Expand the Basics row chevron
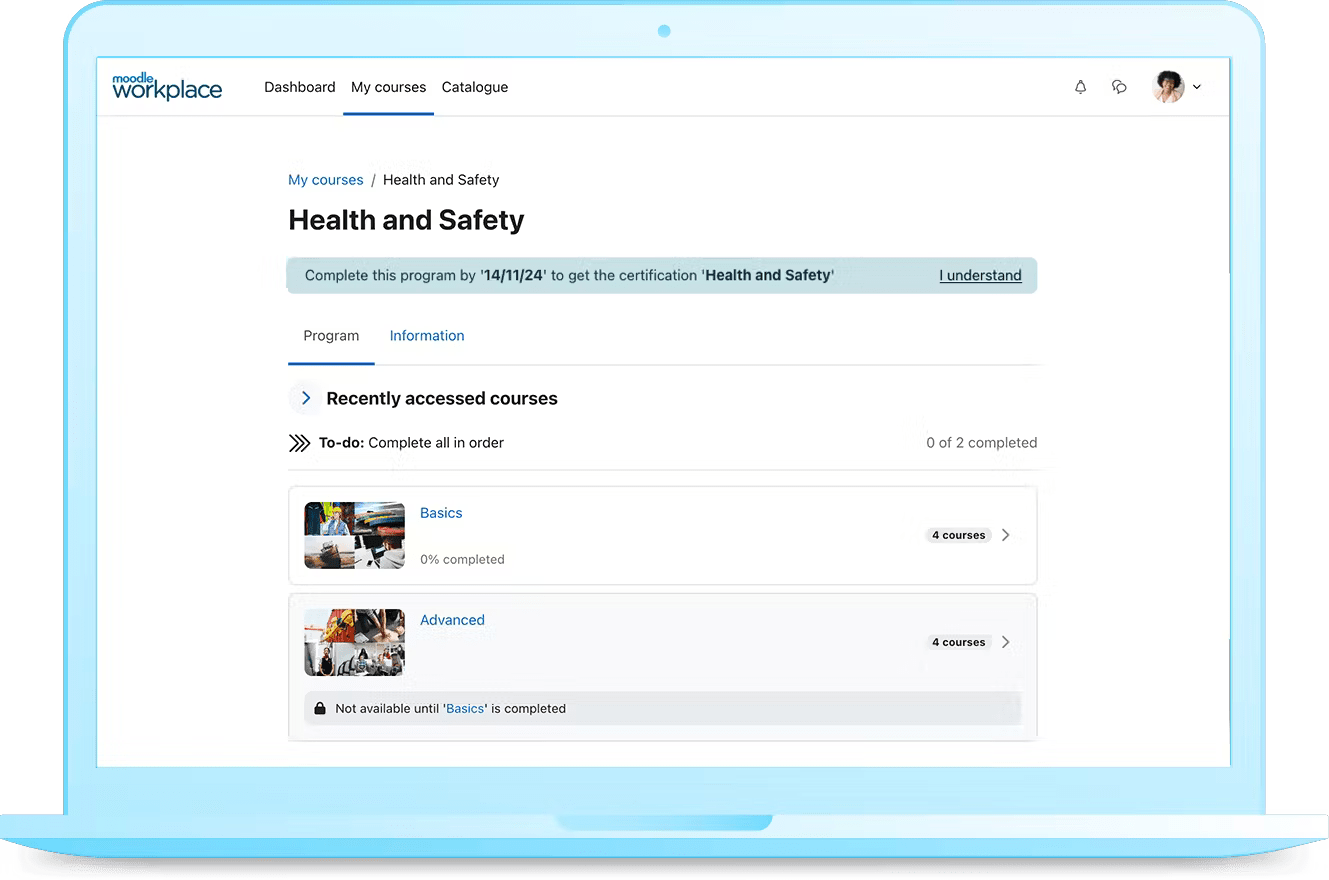This screenshot has height=880, width=1329. click(1006, 535)
